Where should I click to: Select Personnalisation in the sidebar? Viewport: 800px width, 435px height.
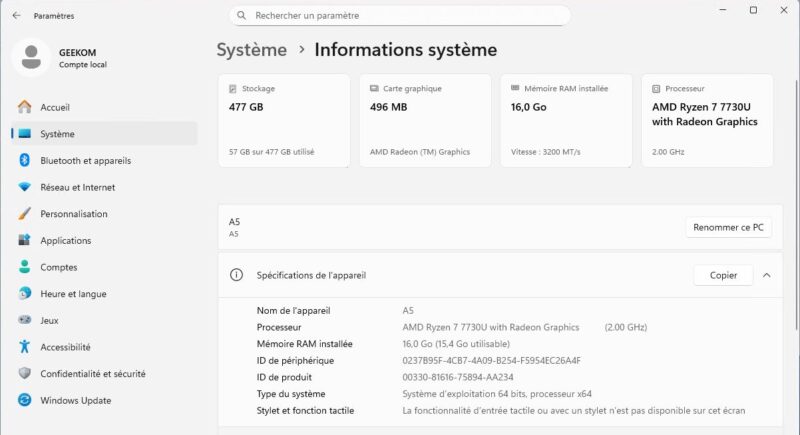(x=104, y=214)
